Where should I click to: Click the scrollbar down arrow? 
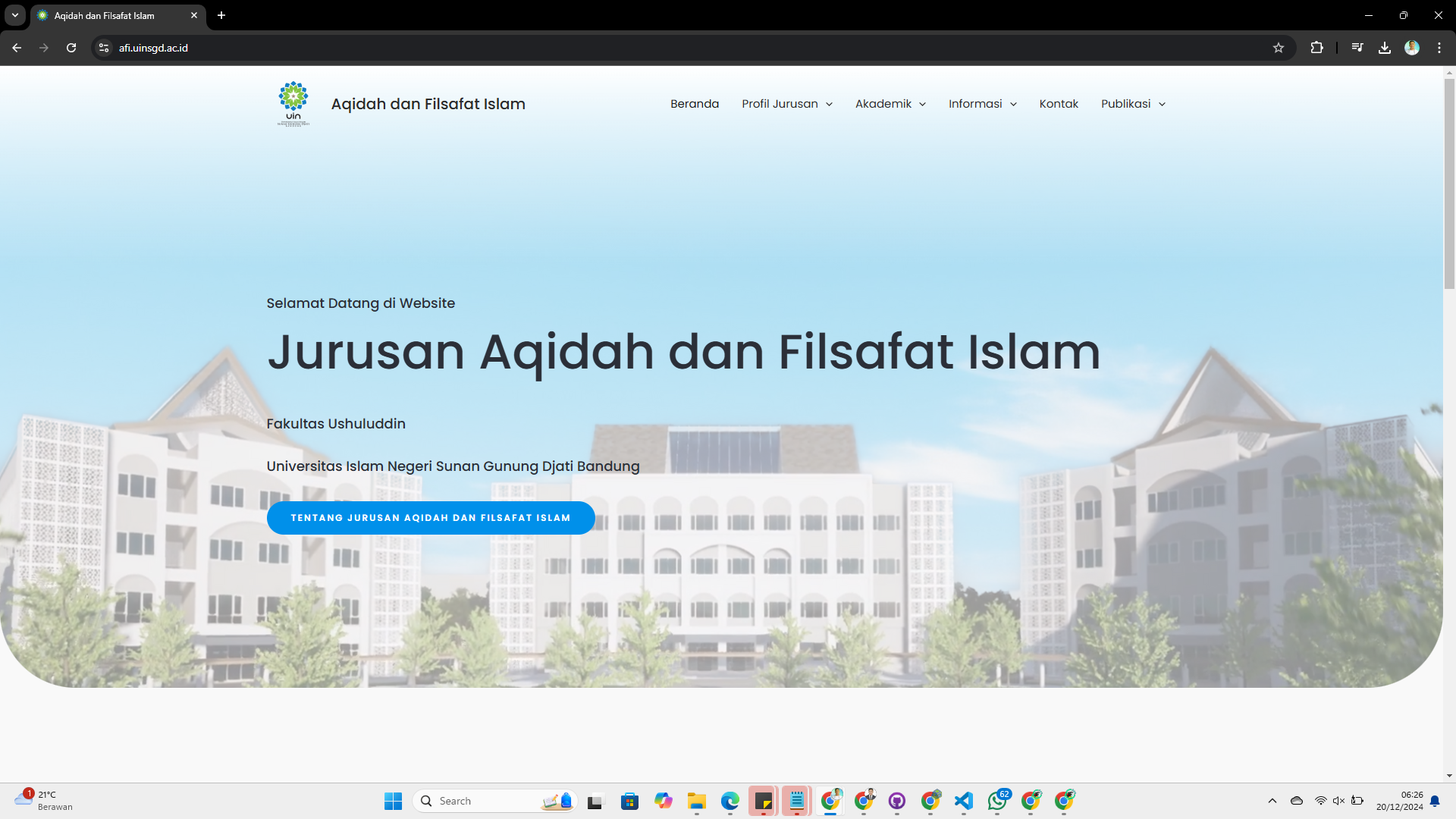click(x=1449, y=776)
